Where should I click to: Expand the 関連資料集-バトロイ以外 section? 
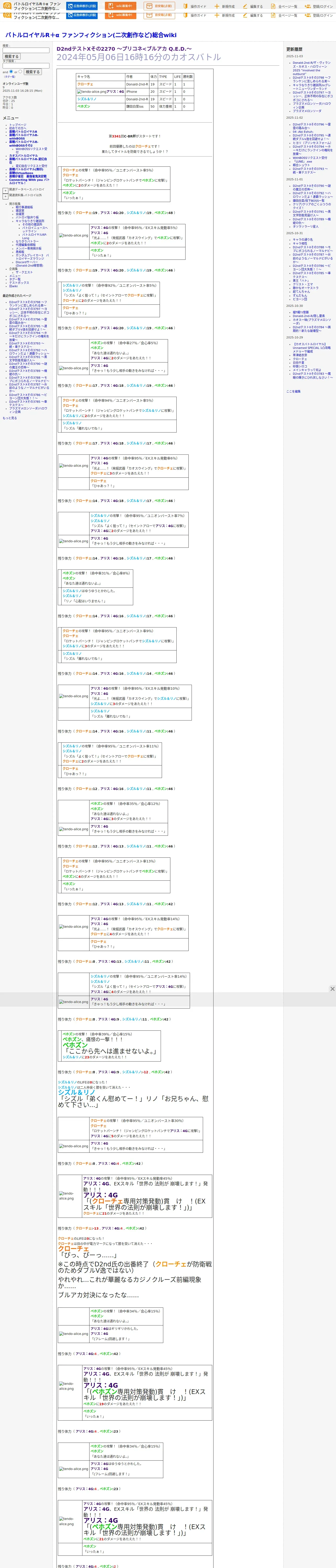(5, 196)
